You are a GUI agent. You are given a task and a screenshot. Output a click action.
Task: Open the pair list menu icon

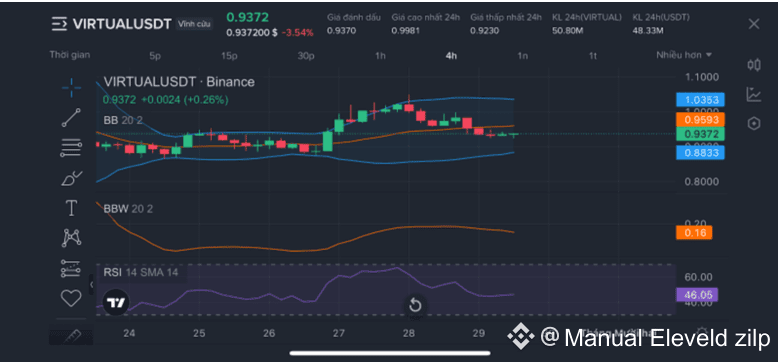coord(60,23)
